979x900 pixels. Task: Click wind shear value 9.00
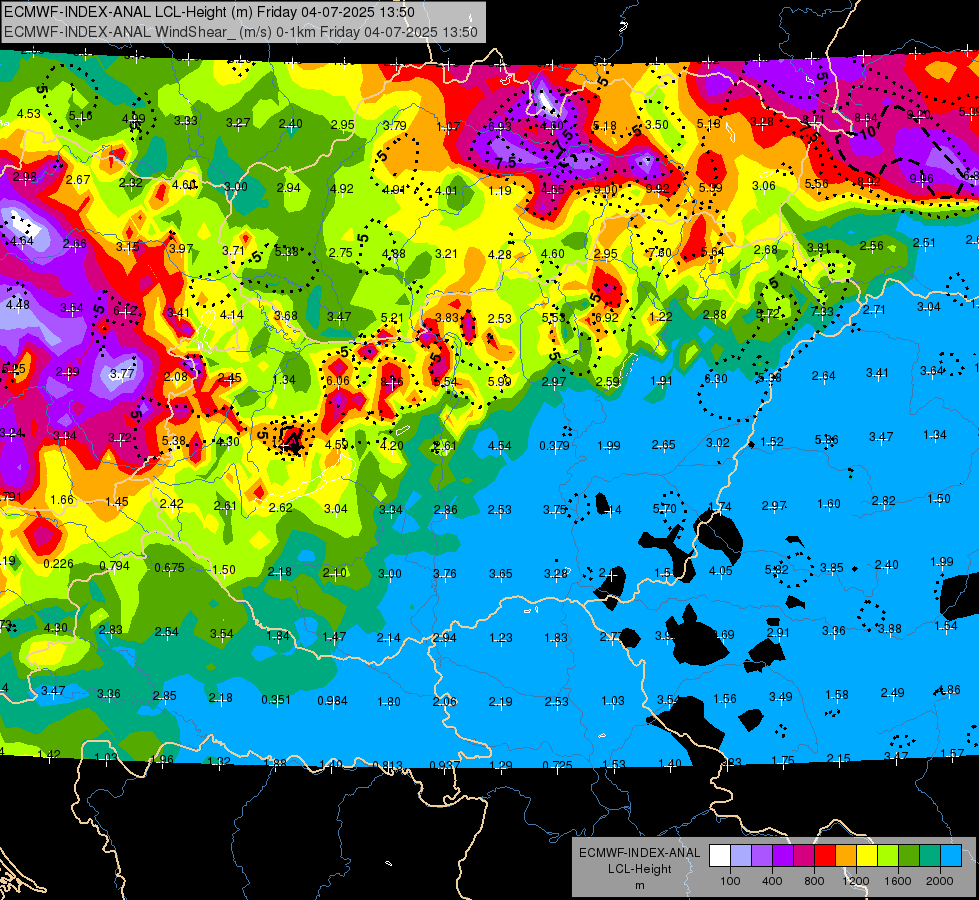pos(605,190)
